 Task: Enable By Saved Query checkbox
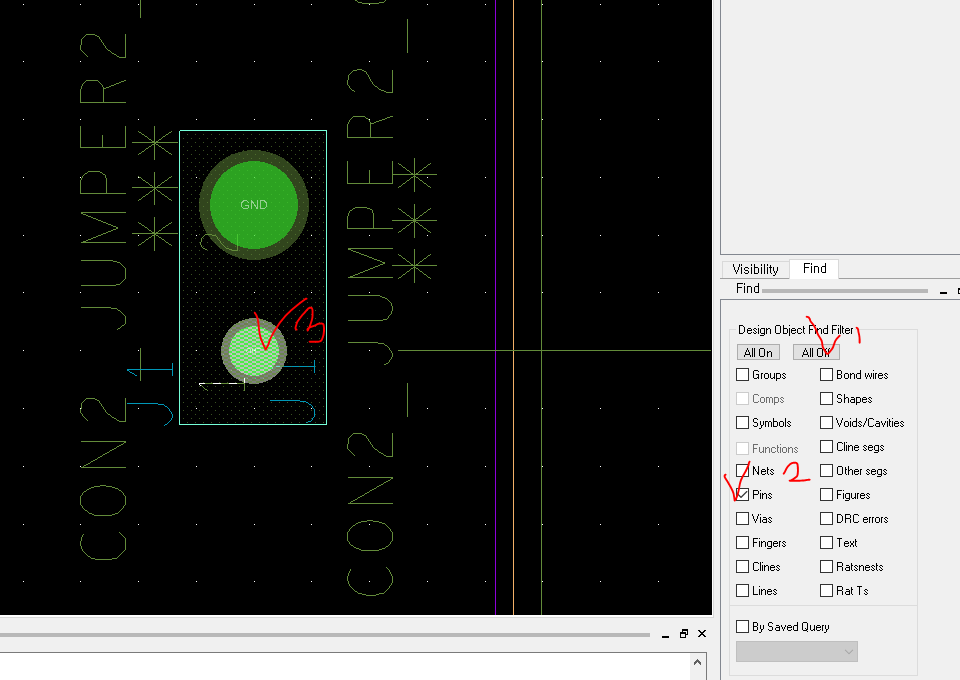click(743, 627)
